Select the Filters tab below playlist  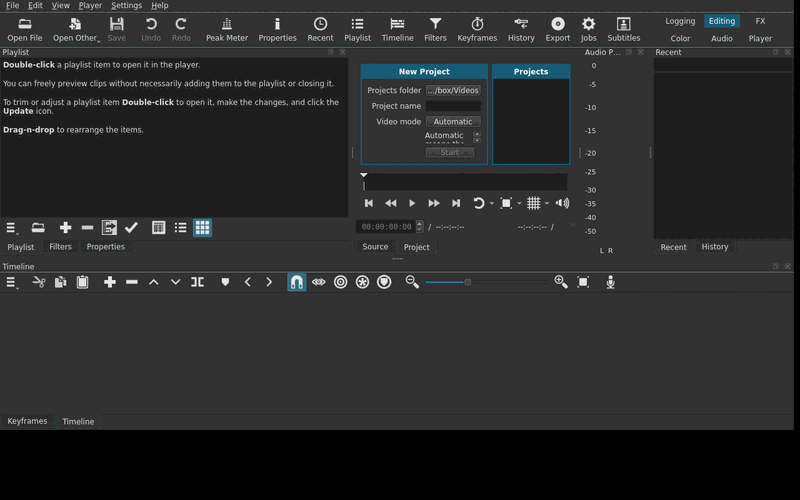[x=60, y=246]
